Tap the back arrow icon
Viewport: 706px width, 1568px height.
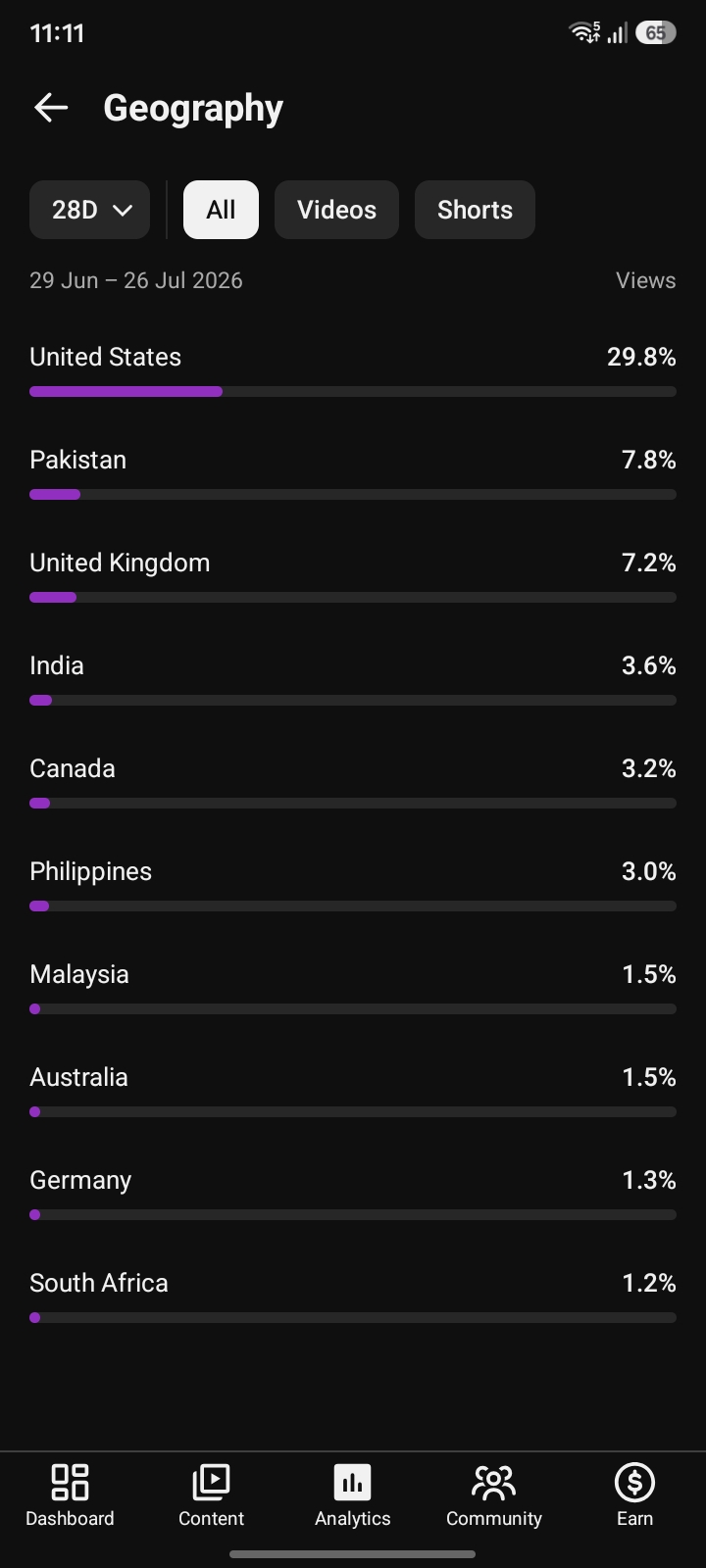[x=51, y=108]
